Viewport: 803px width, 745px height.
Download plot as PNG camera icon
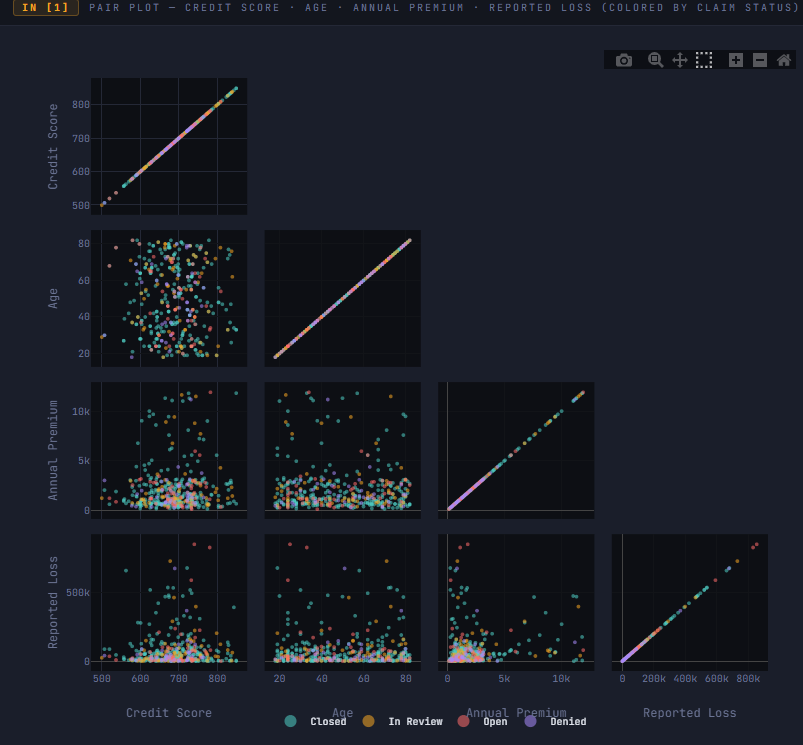coord(624,60)
